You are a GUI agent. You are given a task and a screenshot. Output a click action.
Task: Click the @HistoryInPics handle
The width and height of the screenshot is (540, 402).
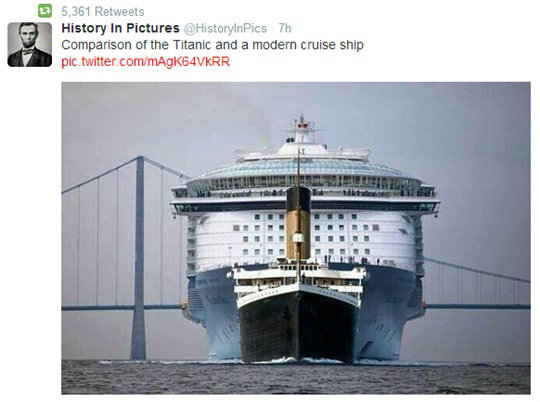pyautogui.click(x=225, y=28)
